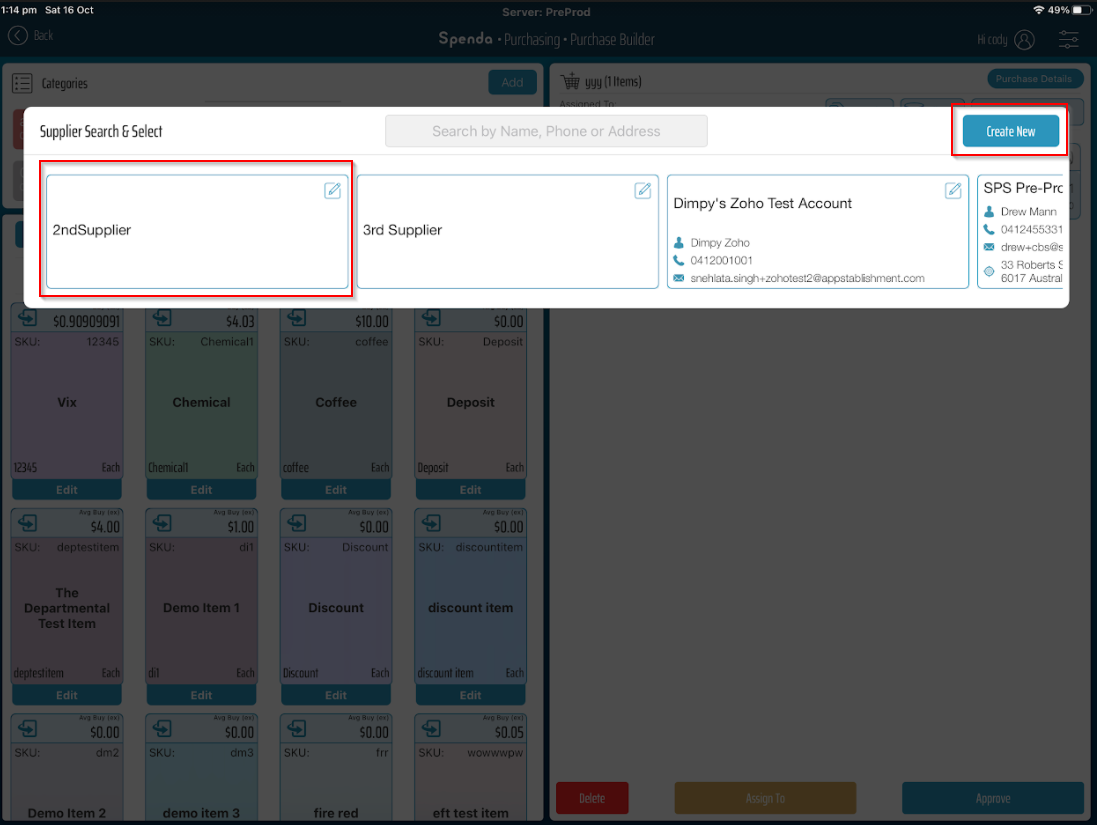
Task: Edit 2ndSupplier using its pencil icon
Action: pyautogui.click(x=332, y=190)
